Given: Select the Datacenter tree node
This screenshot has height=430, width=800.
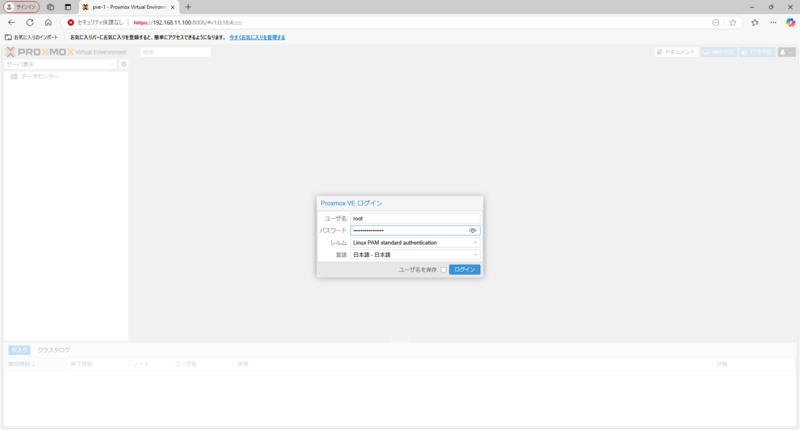Looking at the screenshot, I should [x=40, y=77].
